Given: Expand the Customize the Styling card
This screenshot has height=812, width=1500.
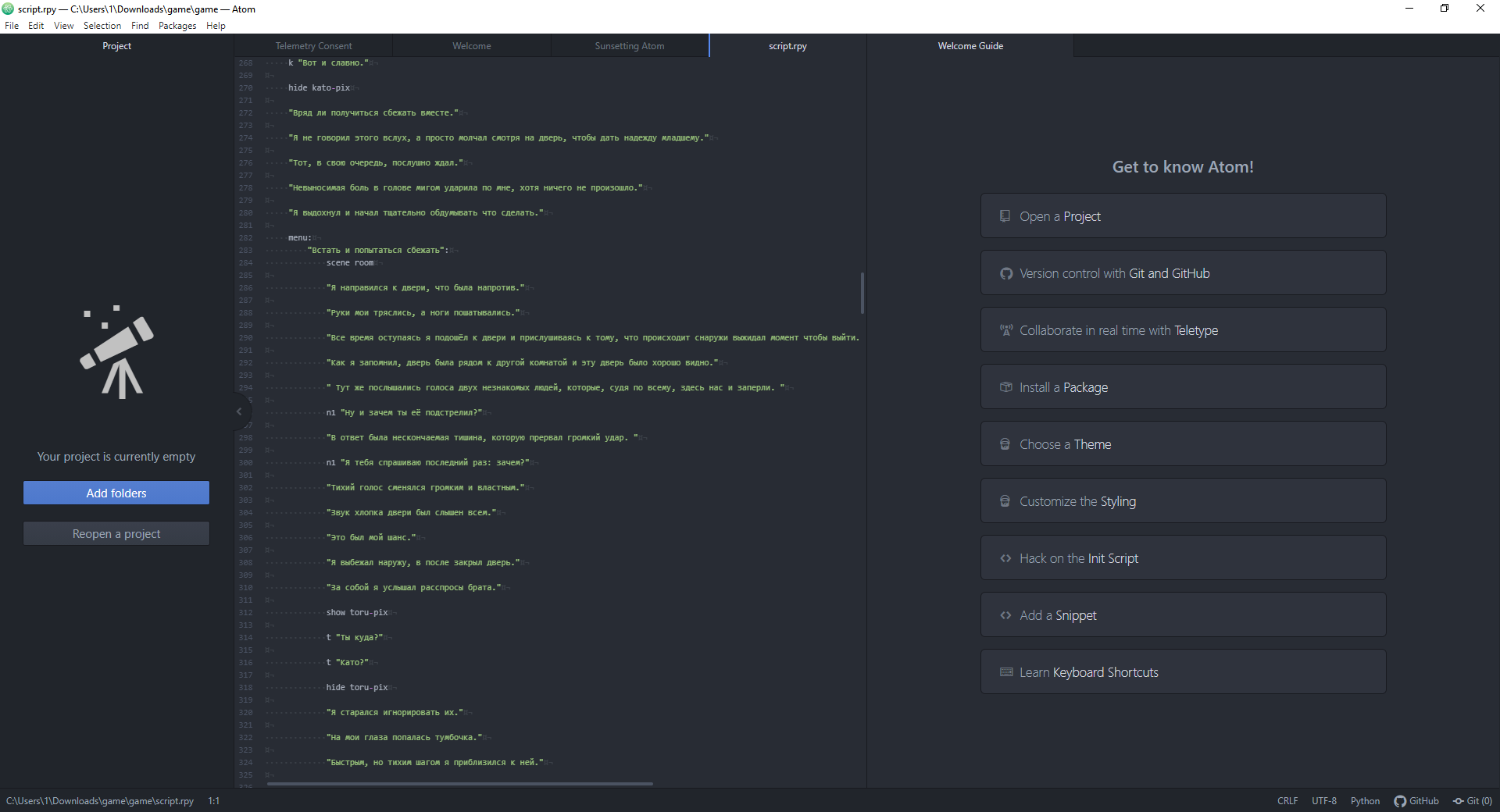Looking at the screenshot, I should (1183, 501).
